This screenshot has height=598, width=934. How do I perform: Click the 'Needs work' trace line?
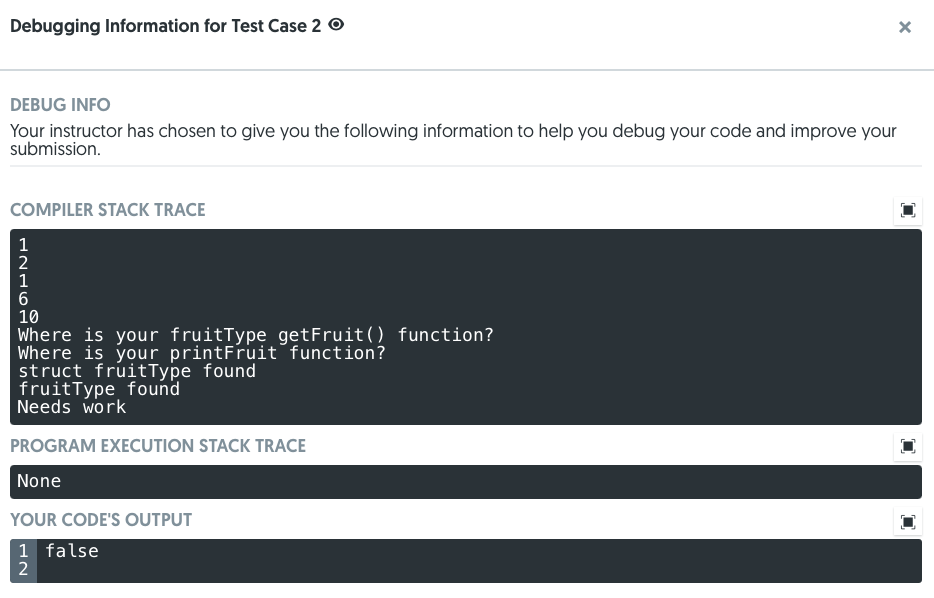click(72, 407)
